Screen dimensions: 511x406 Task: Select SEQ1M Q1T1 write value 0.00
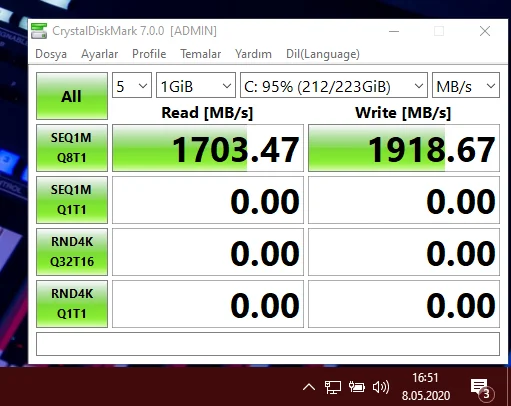pos(404,200)
